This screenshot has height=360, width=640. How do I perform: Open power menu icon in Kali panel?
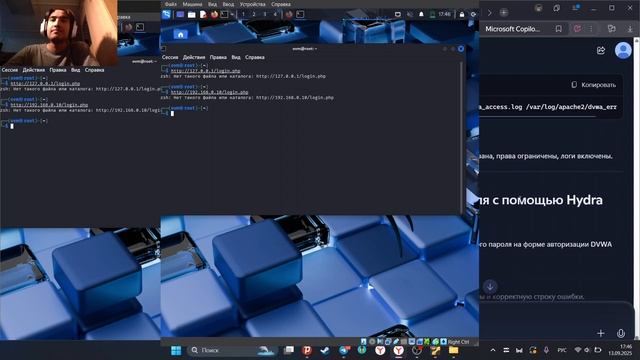(x=473, y=14)
